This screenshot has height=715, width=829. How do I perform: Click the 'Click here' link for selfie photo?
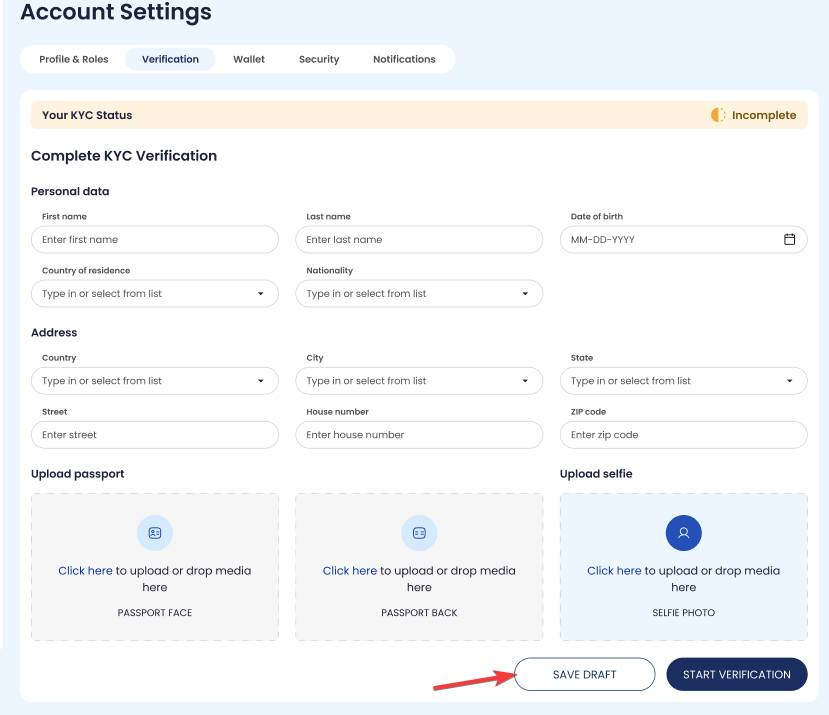pos(614,571)
